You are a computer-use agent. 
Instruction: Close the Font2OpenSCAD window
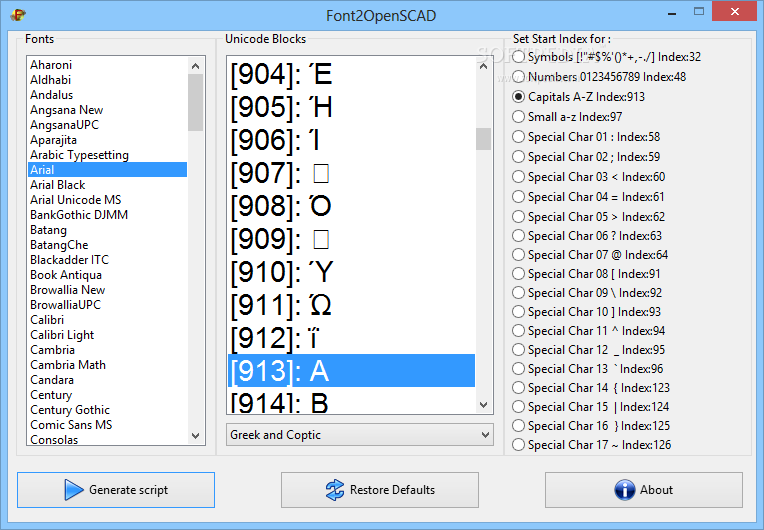coord(734,11)
